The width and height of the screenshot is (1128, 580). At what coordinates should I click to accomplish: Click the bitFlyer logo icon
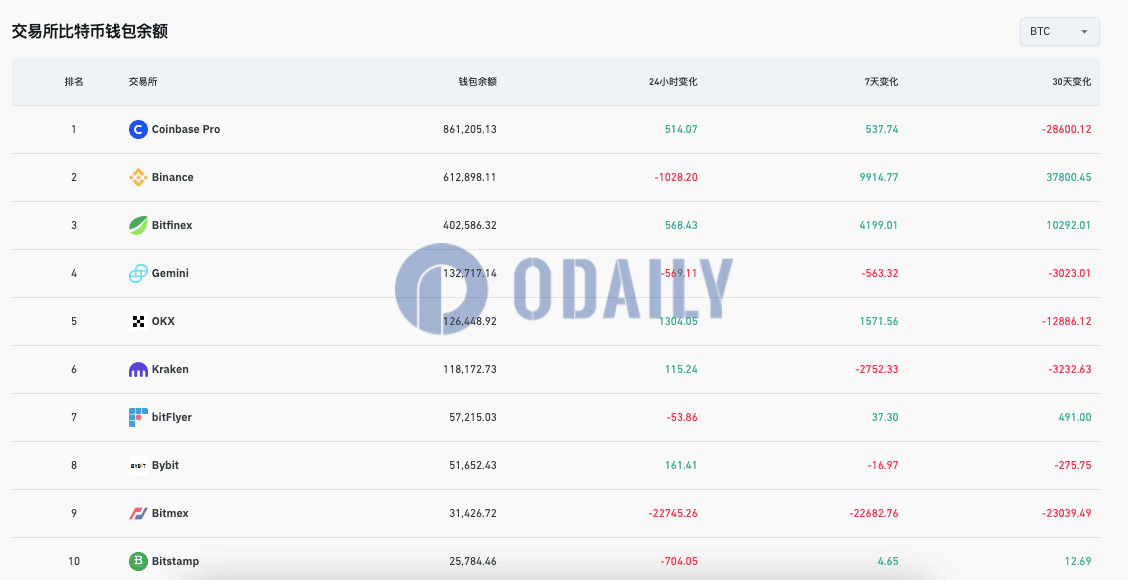(138, 417)
